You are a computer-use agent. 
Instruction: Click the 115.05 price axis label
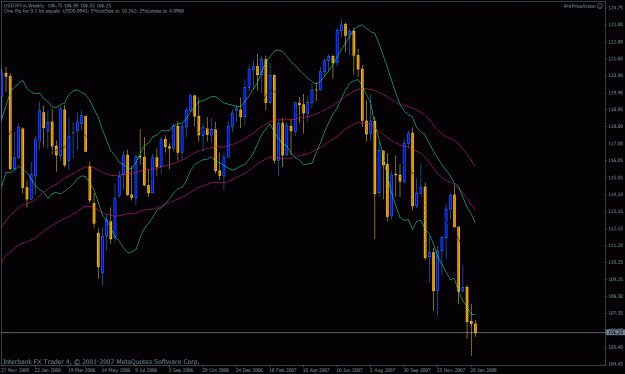tap(615, 177)
